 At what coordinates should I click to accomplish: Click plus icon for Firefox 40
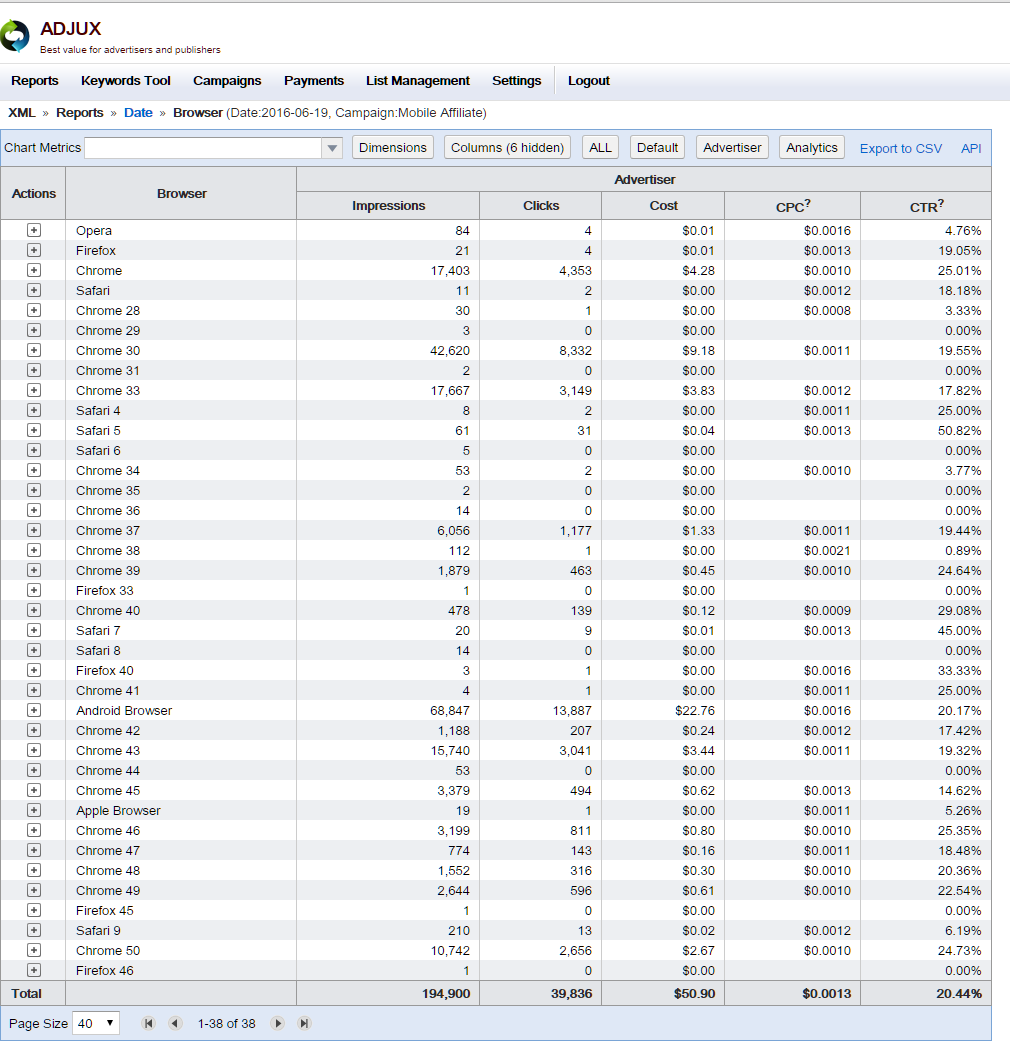(34, 670)
